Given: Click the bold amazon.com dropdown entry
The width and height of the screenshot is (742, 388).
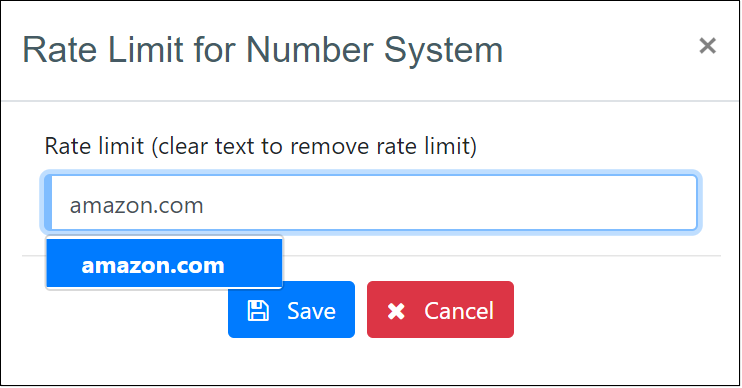Looking at the screenshot, I should (x=153, y=265).
